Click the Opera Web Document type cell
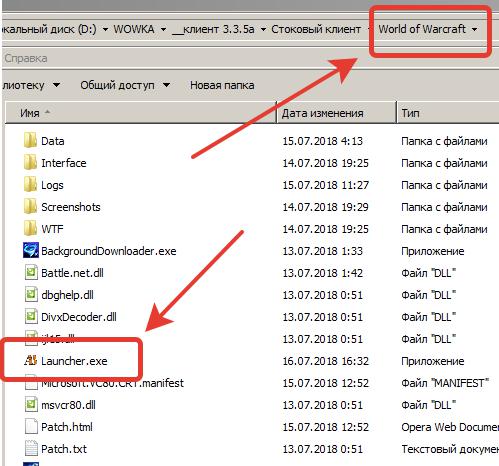 (450, 427)
